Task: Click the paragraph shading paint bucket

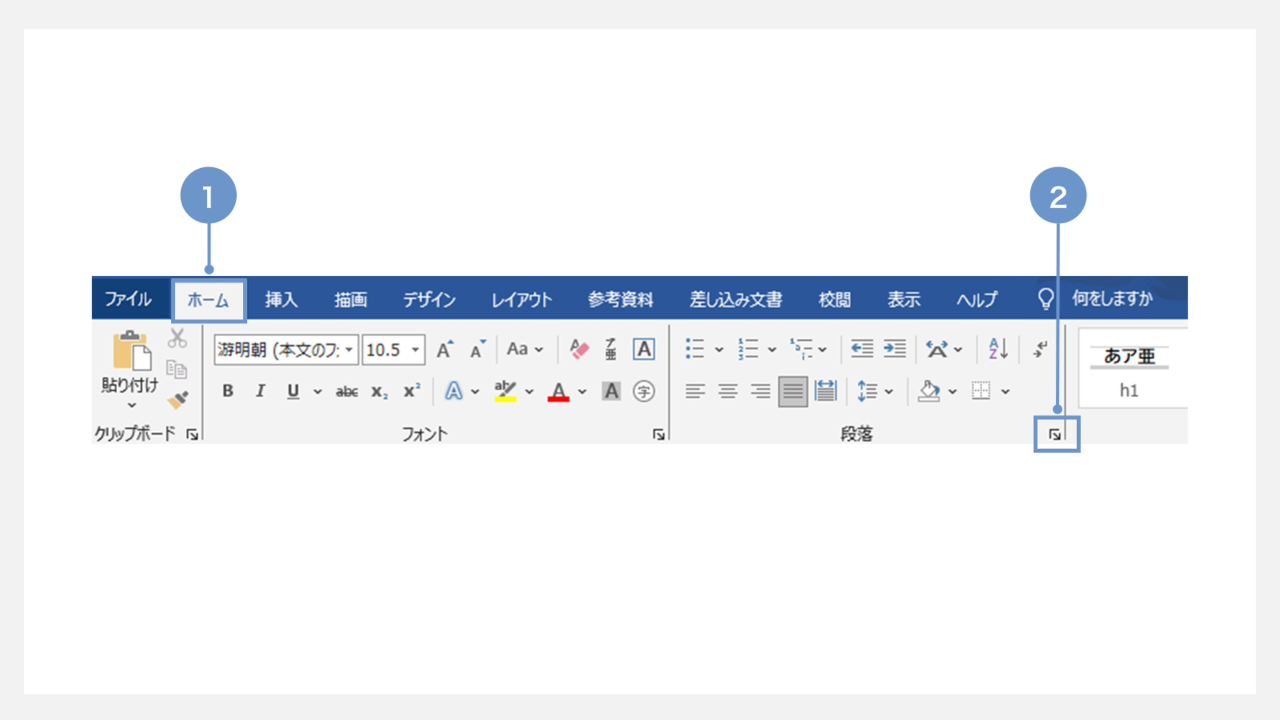Action: [929, 391]
